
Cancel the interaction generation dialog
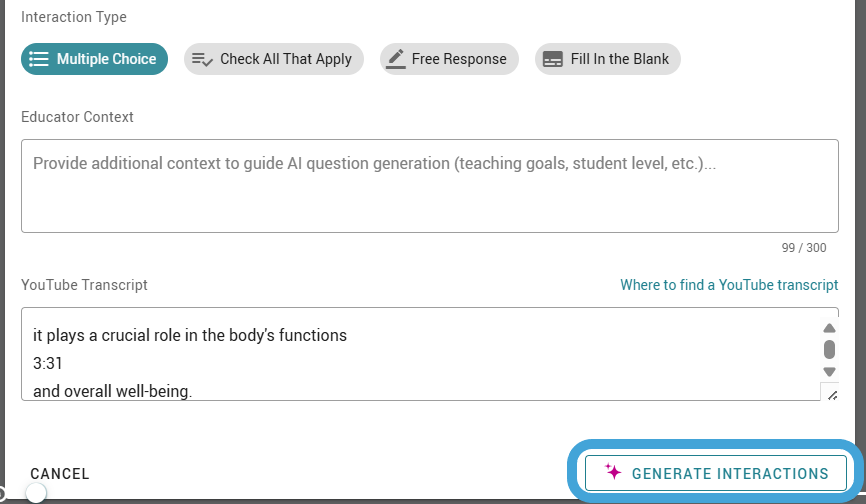pyautogui.click(x=60, y=474)
